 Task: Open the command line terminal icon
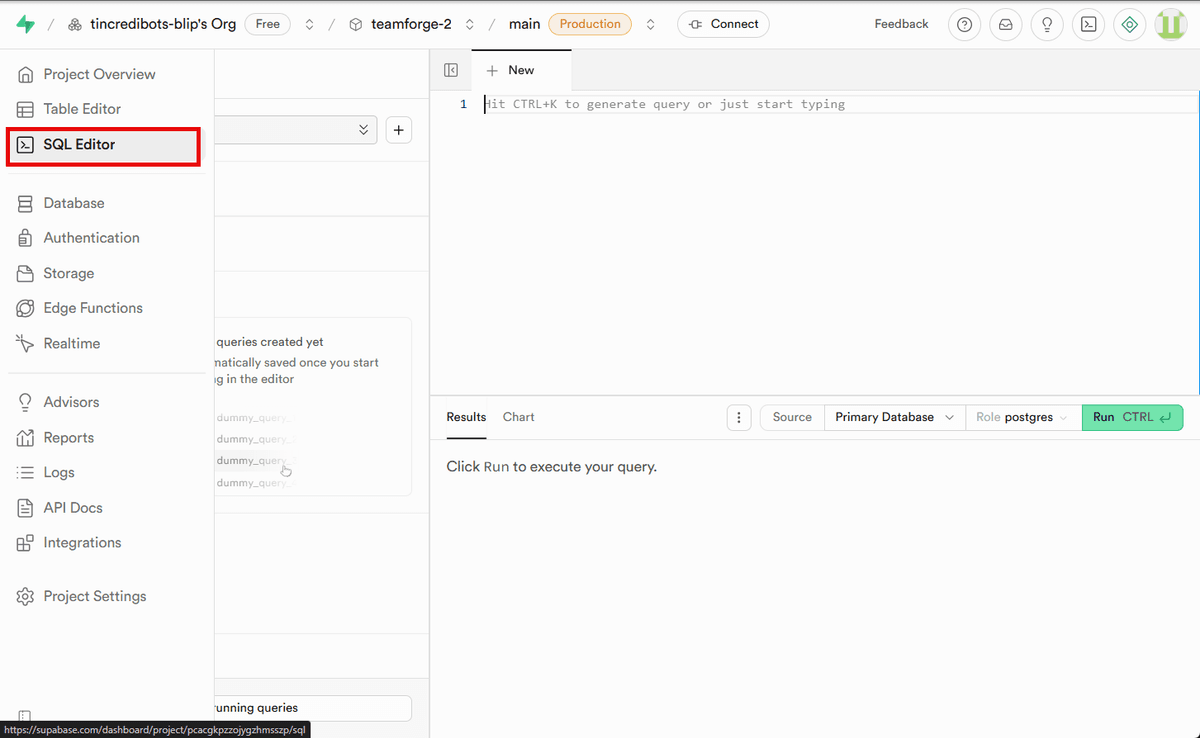(x=1088, y=24)
